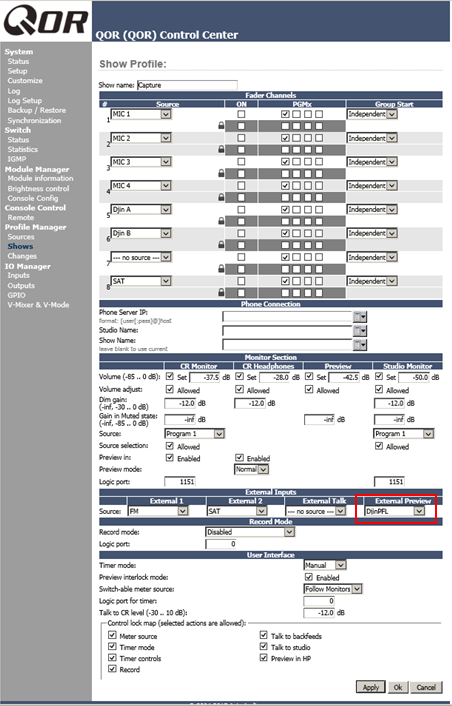Click Logic port for timer field
The height and width of the screenshot is (706, 452).
coord(319,601)
